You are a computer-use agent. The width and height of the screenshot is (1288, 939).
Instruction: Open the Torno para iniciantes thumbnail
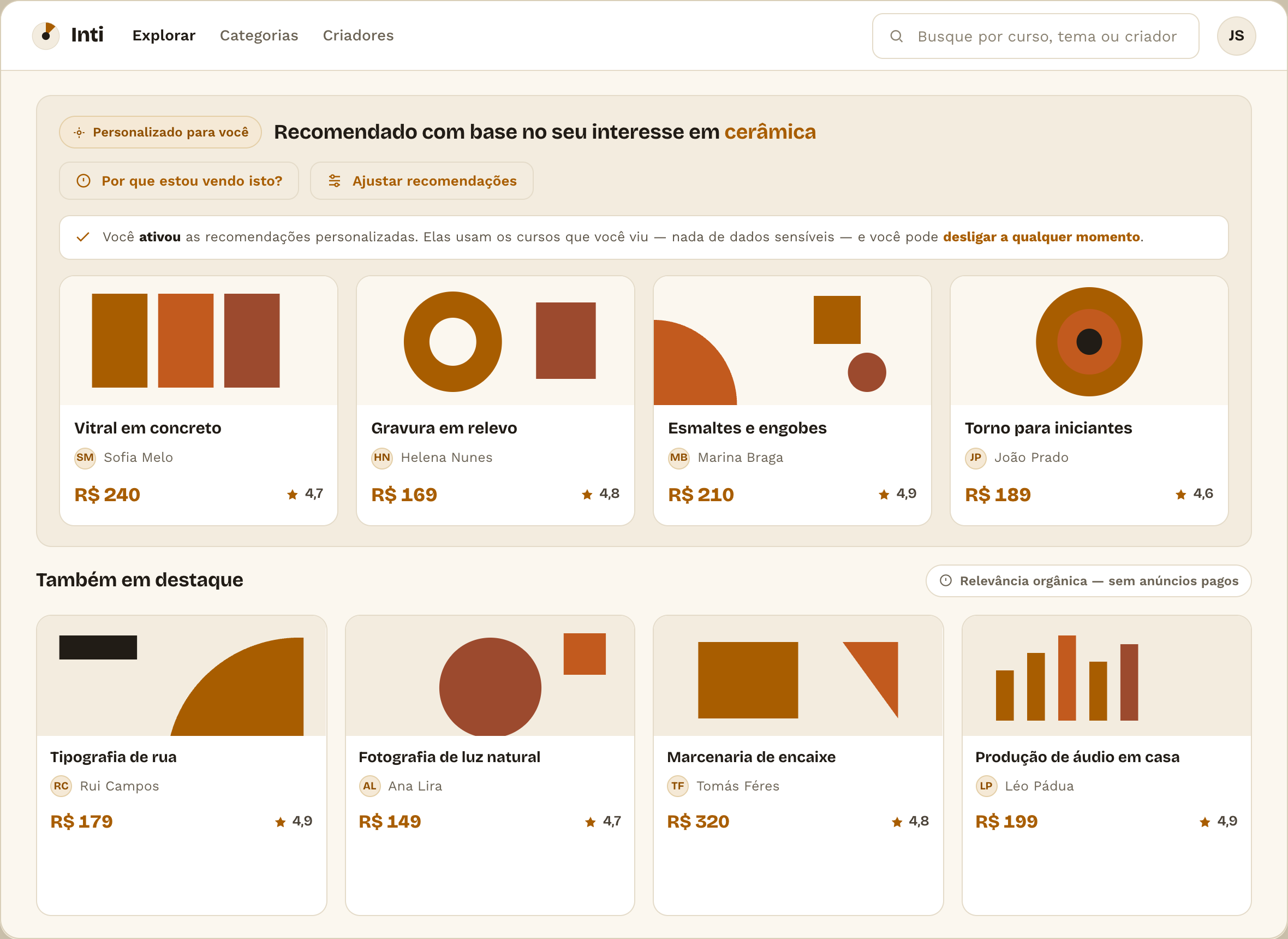pyautogui.click(x=1089, y=341)
